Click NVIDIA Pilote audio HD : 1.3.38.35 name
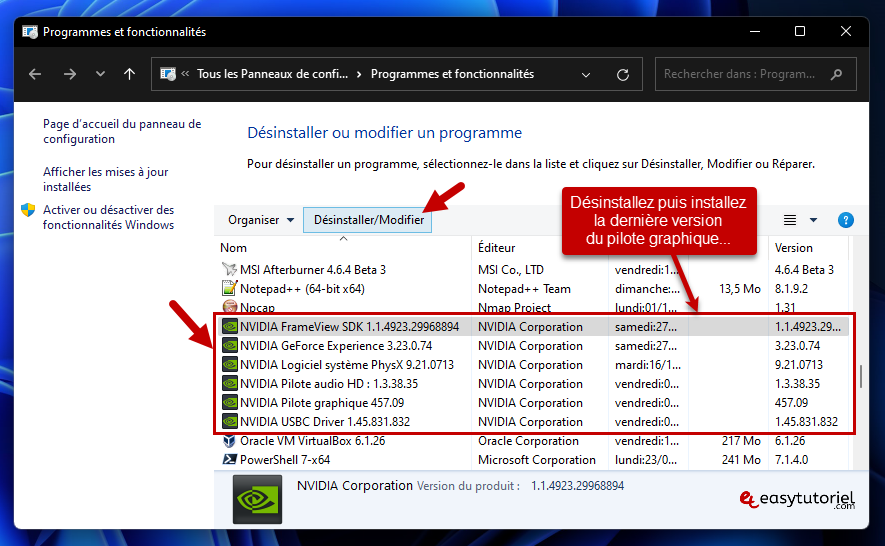885x546 pixels. [329, 384]
